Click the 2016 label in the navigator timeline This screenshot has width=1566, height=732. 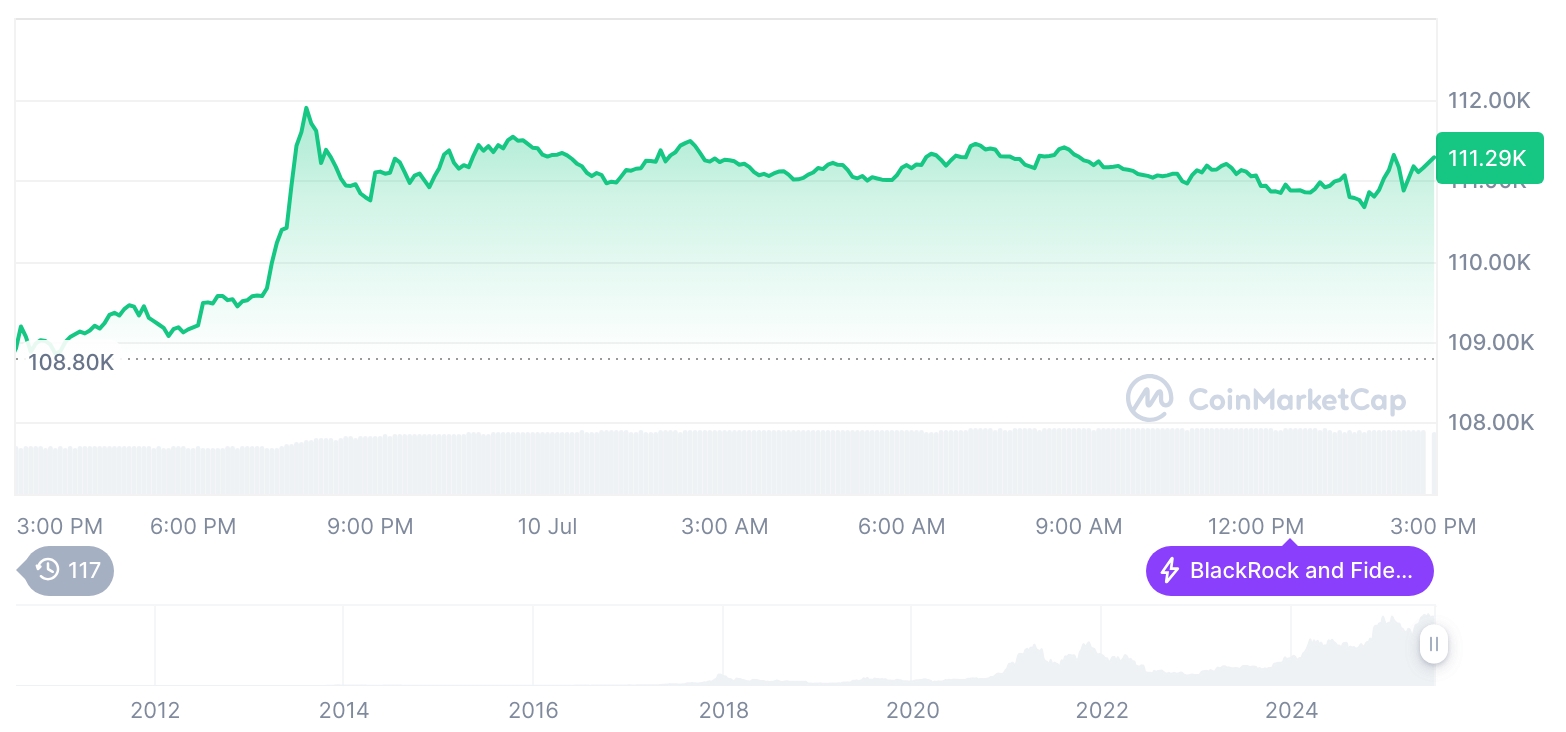533,710
